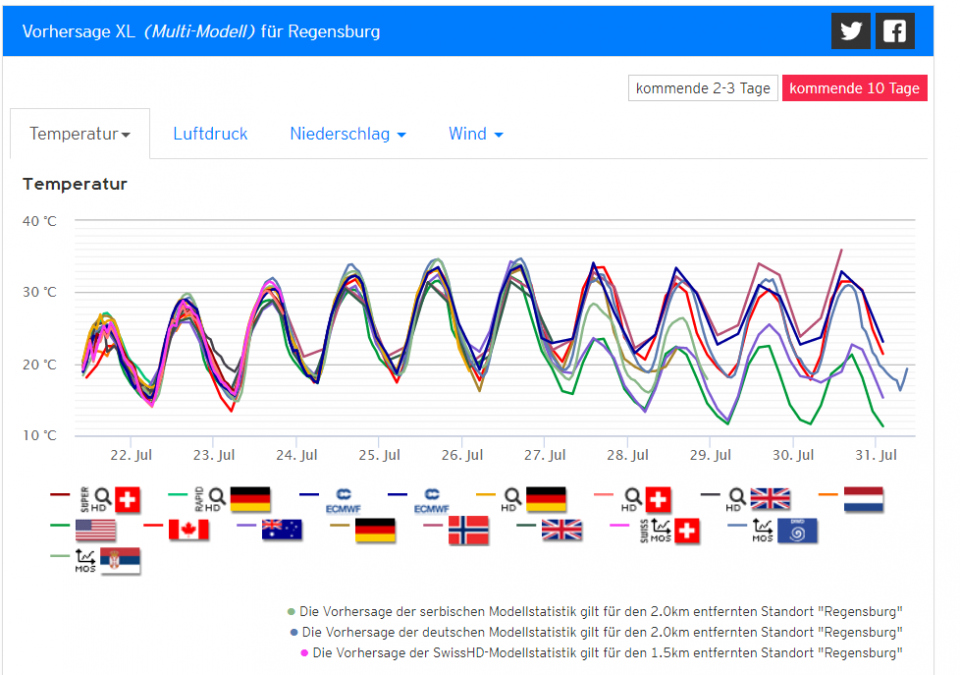
Task: Expand the Niederschlag dropdown menu
Action: pos(347,134)
